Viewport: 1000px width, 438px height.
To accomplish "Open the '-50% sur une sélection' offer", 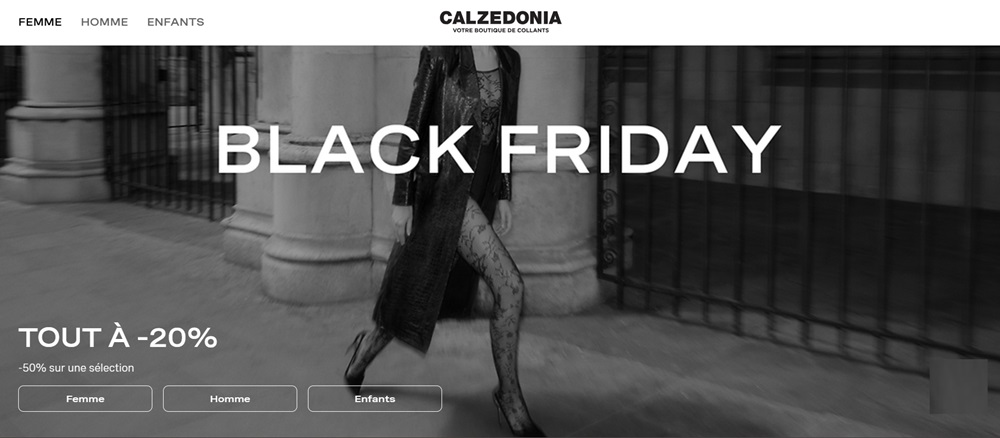I will click(77, 368).
